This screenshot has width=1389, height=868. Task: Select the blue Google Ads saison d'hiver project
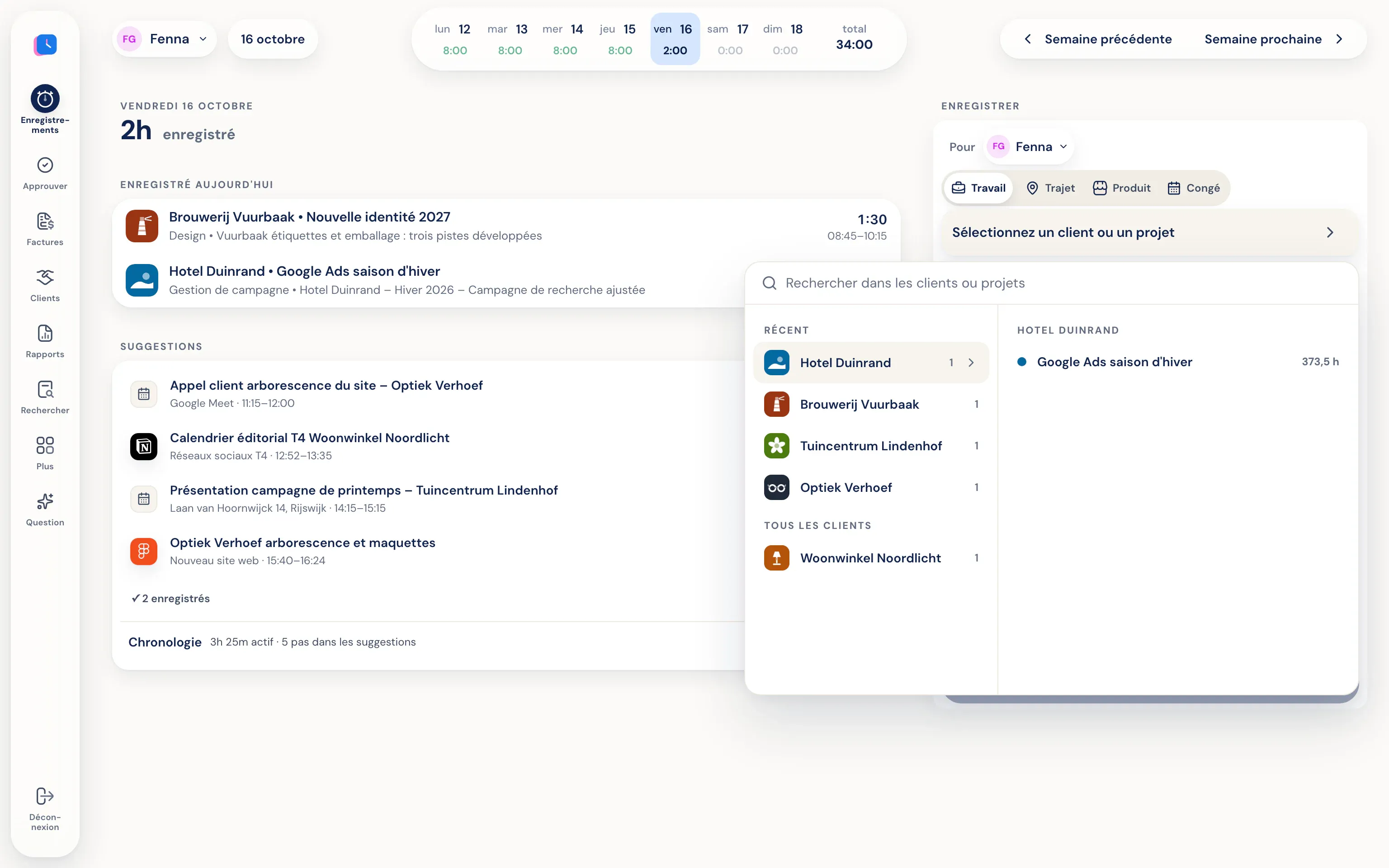[x=1178, y=362]
